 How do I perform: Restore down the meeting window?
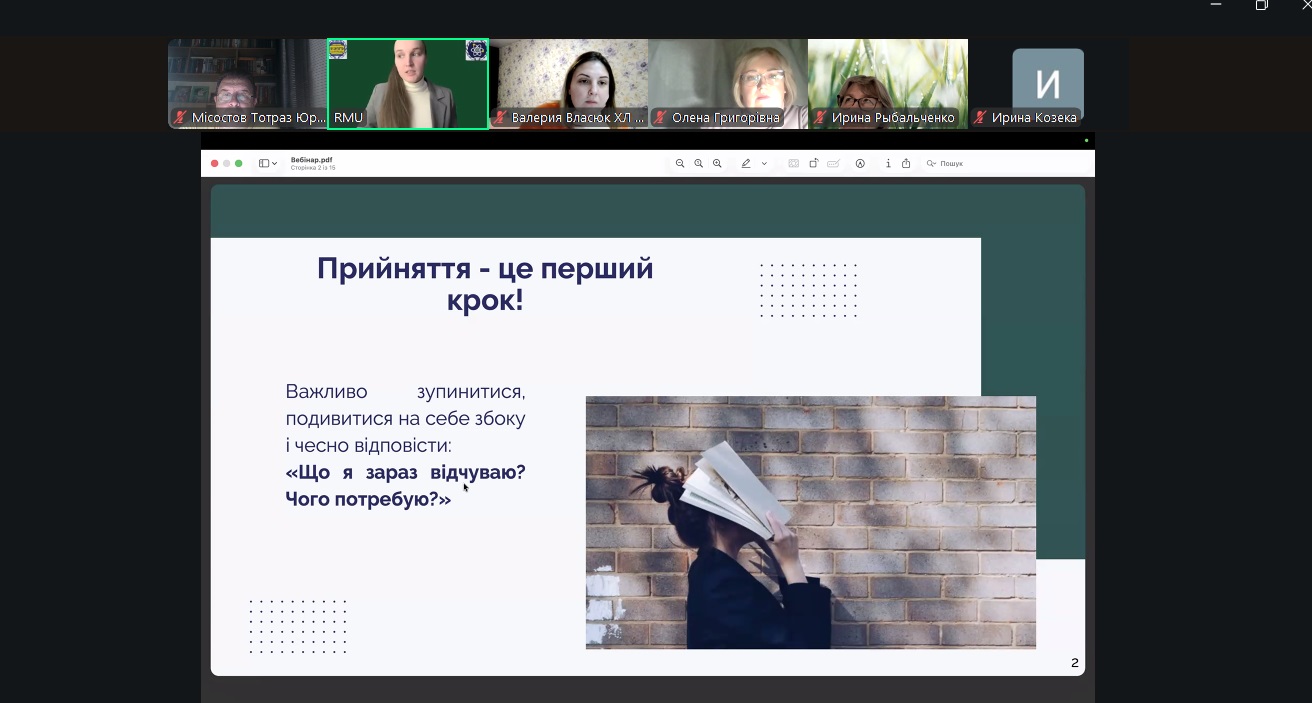tap(1261, 6)
